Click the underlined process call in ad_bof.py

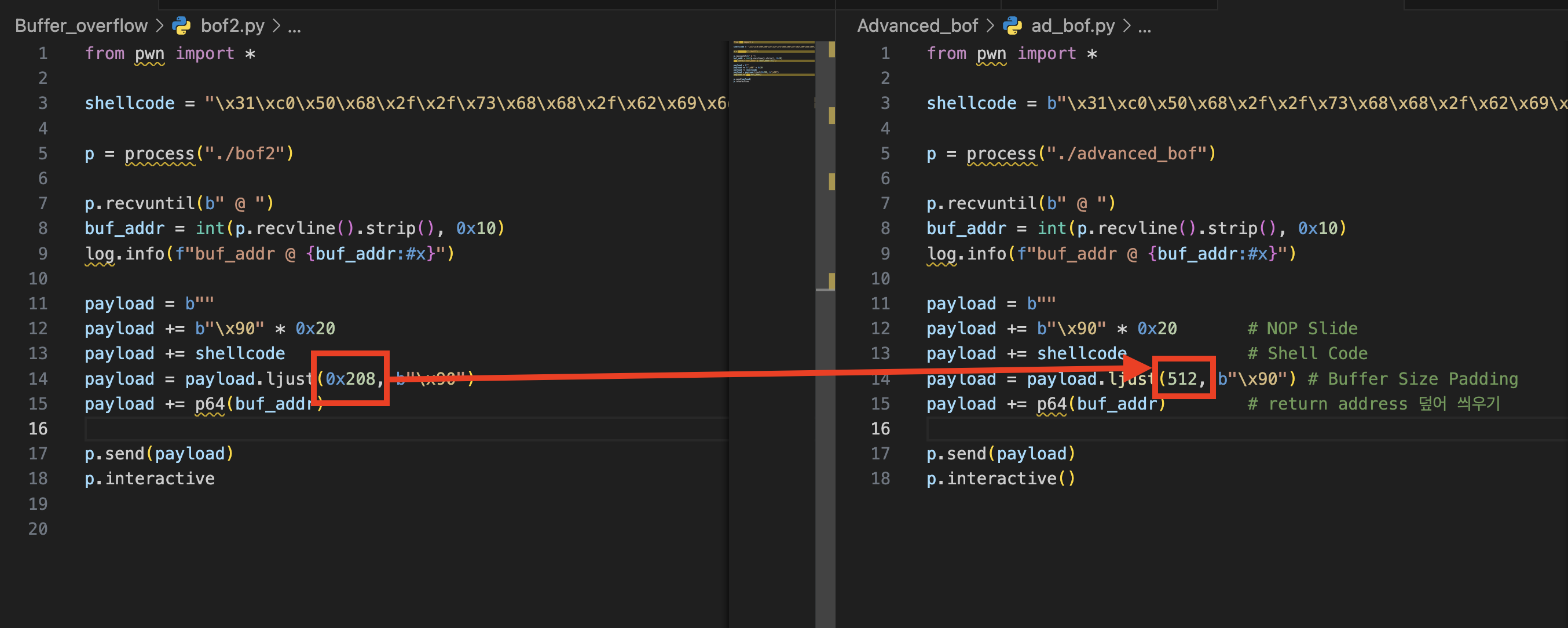click(x=1001, y=154)
